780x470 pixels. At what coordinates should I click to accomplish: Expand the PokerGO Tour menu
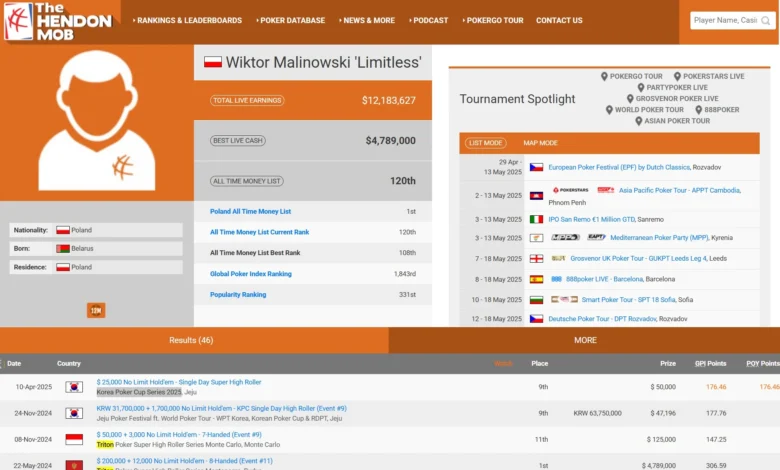click(x=493, y=20)
